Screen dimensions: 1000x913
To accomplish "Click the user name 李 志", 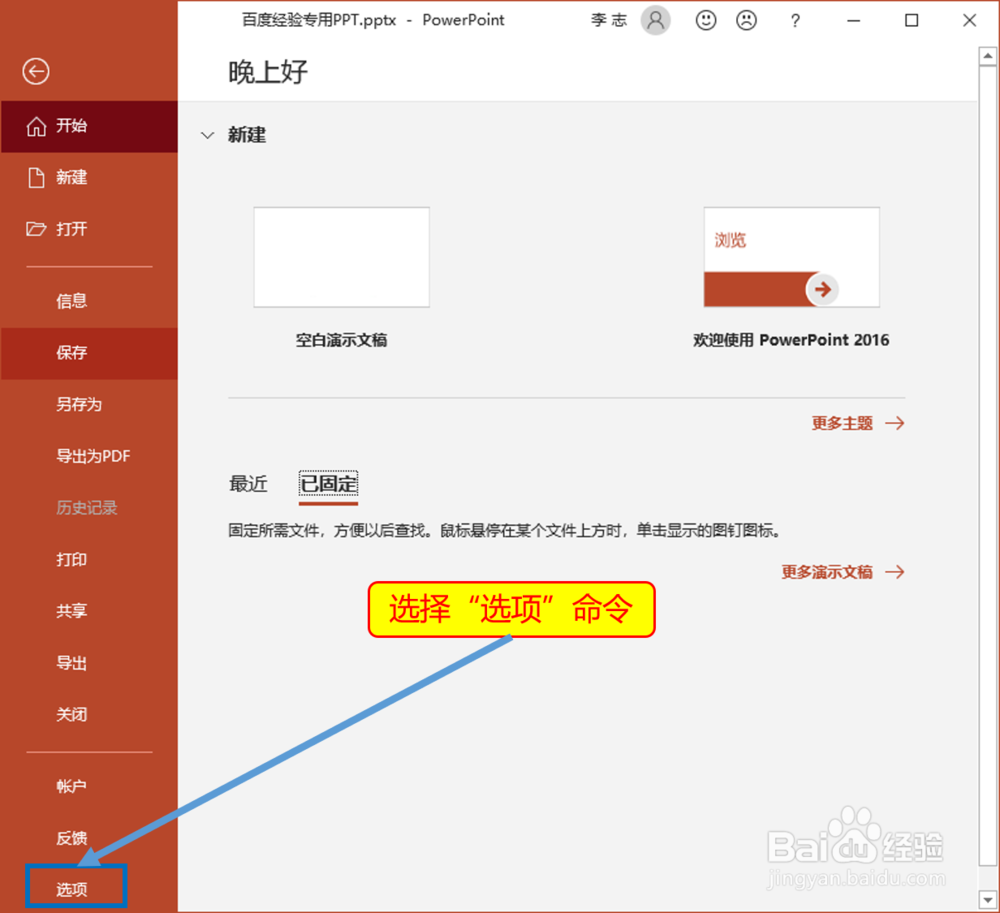I will click(x=608, y=20).
